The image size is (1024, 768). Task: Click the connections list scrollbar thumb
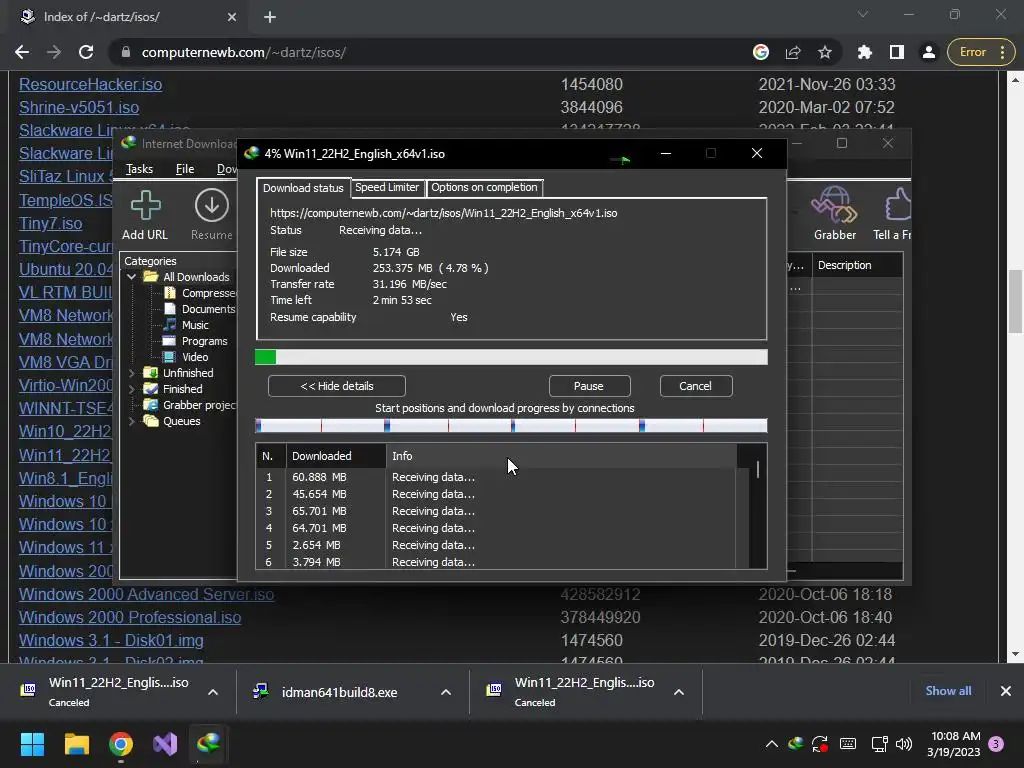(x=758, y=470)
